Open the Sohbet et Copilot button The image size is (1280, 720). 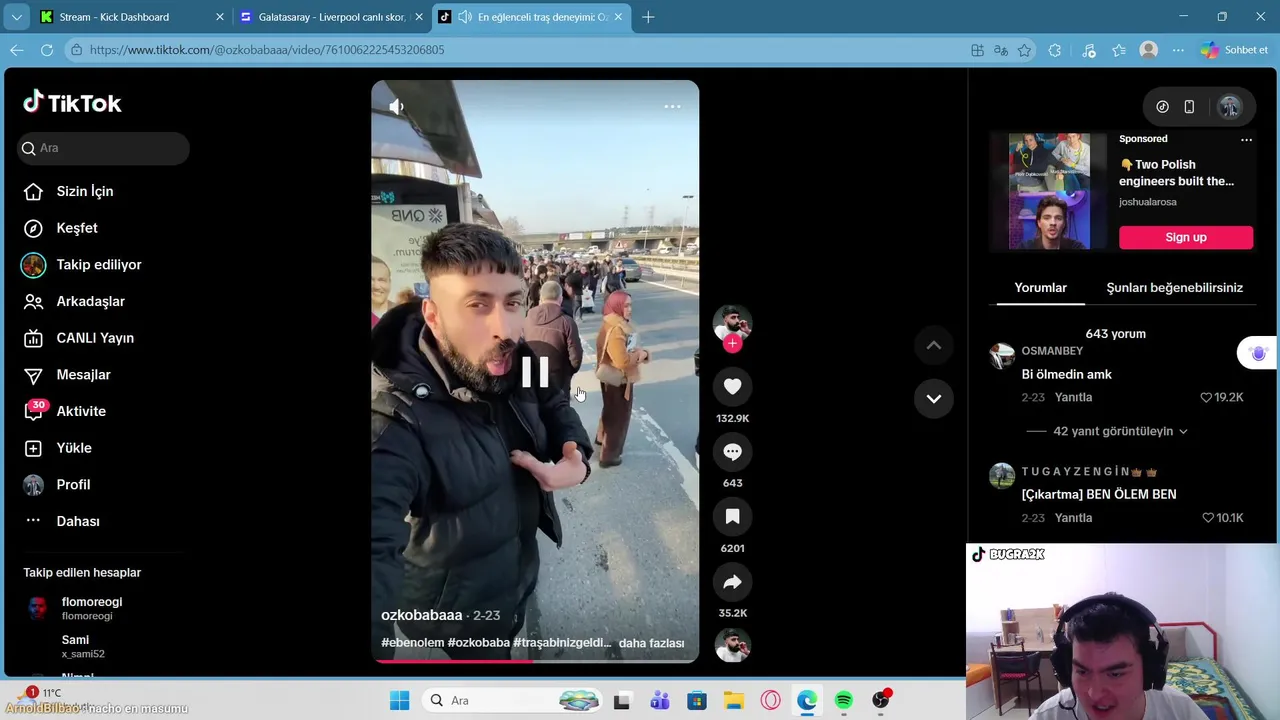click(x=1235, y=50)
